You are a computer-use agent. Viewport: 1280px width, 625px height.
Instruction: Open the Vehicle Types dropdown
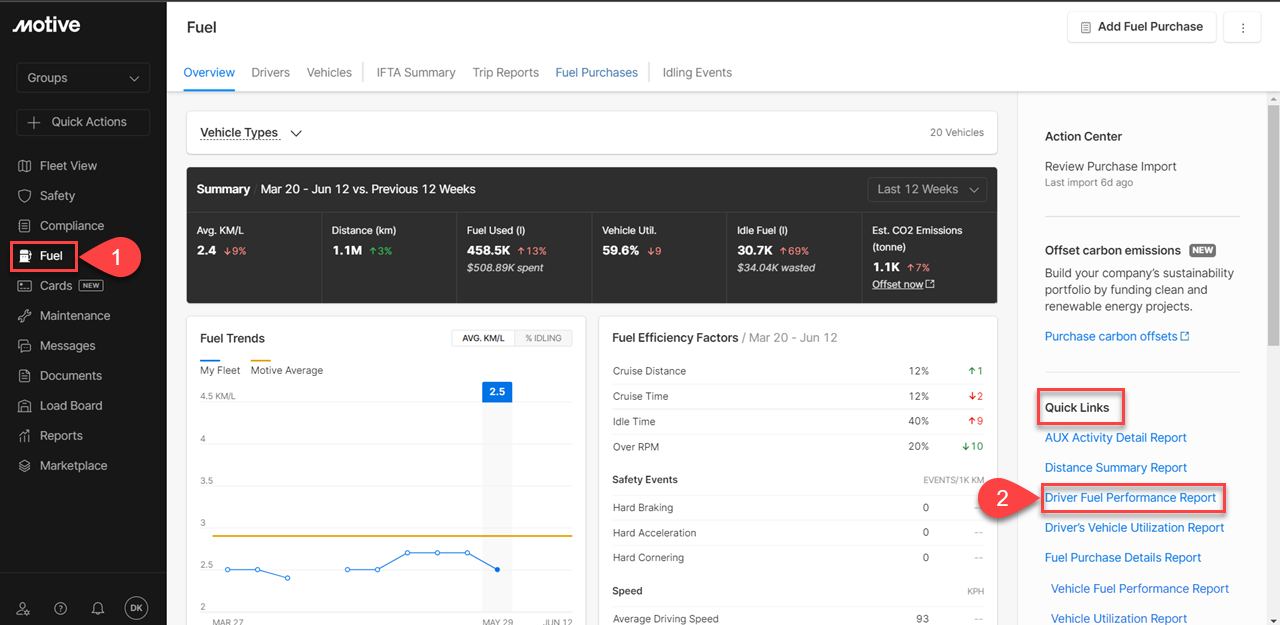coord(251,133)
